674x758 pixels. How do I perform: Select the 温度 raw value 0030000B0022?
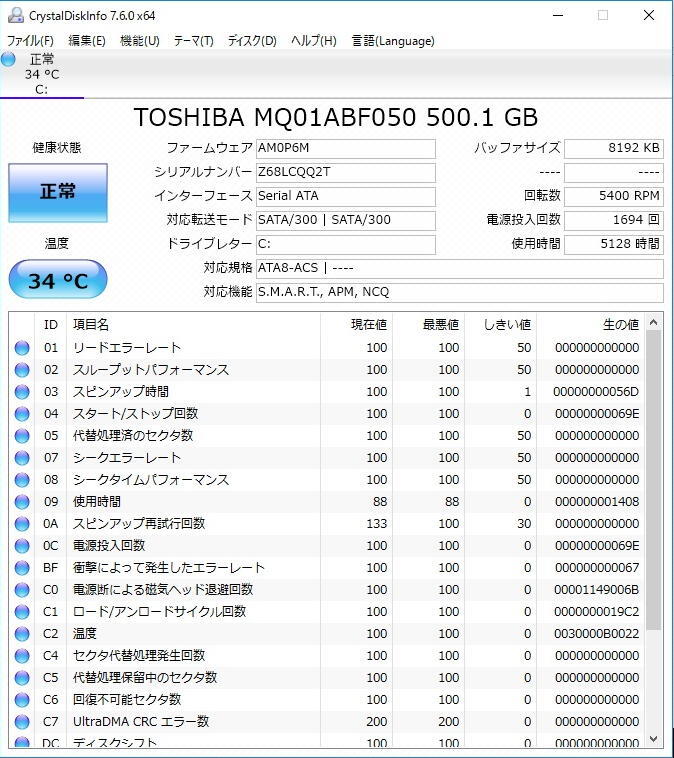(x=597, y=634)
